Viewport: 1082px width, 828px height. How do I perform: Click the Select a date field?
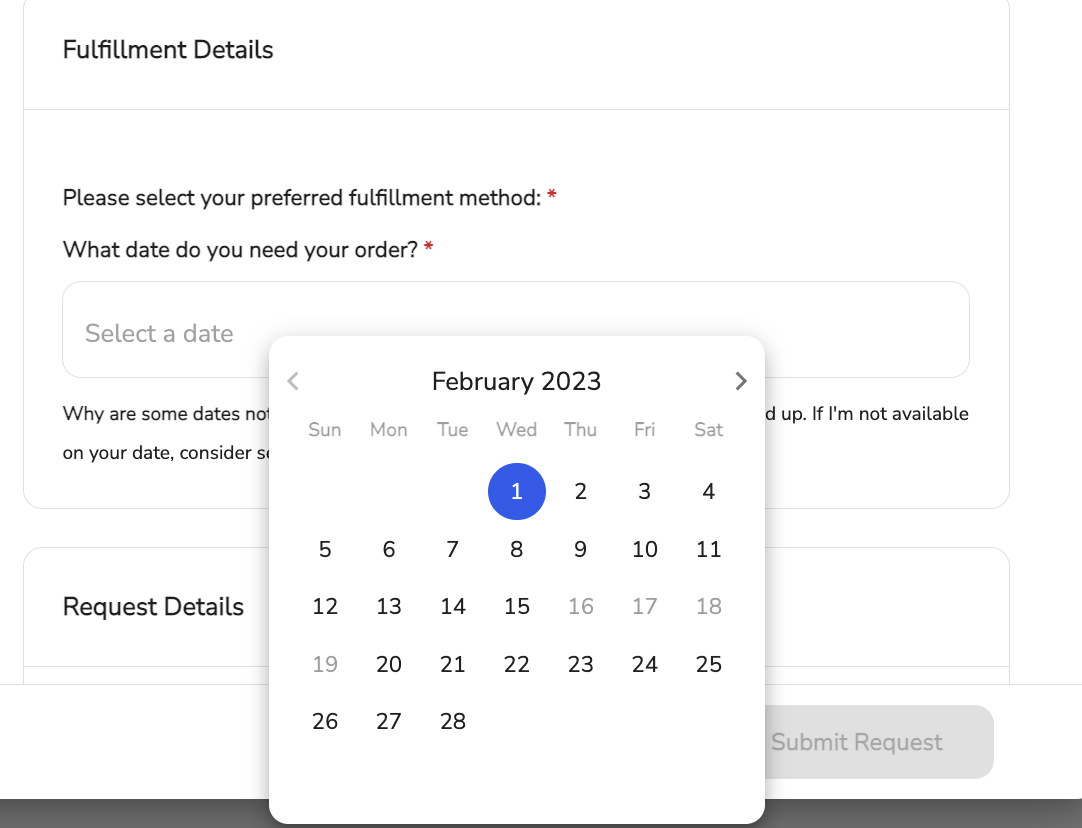(516, 329)
